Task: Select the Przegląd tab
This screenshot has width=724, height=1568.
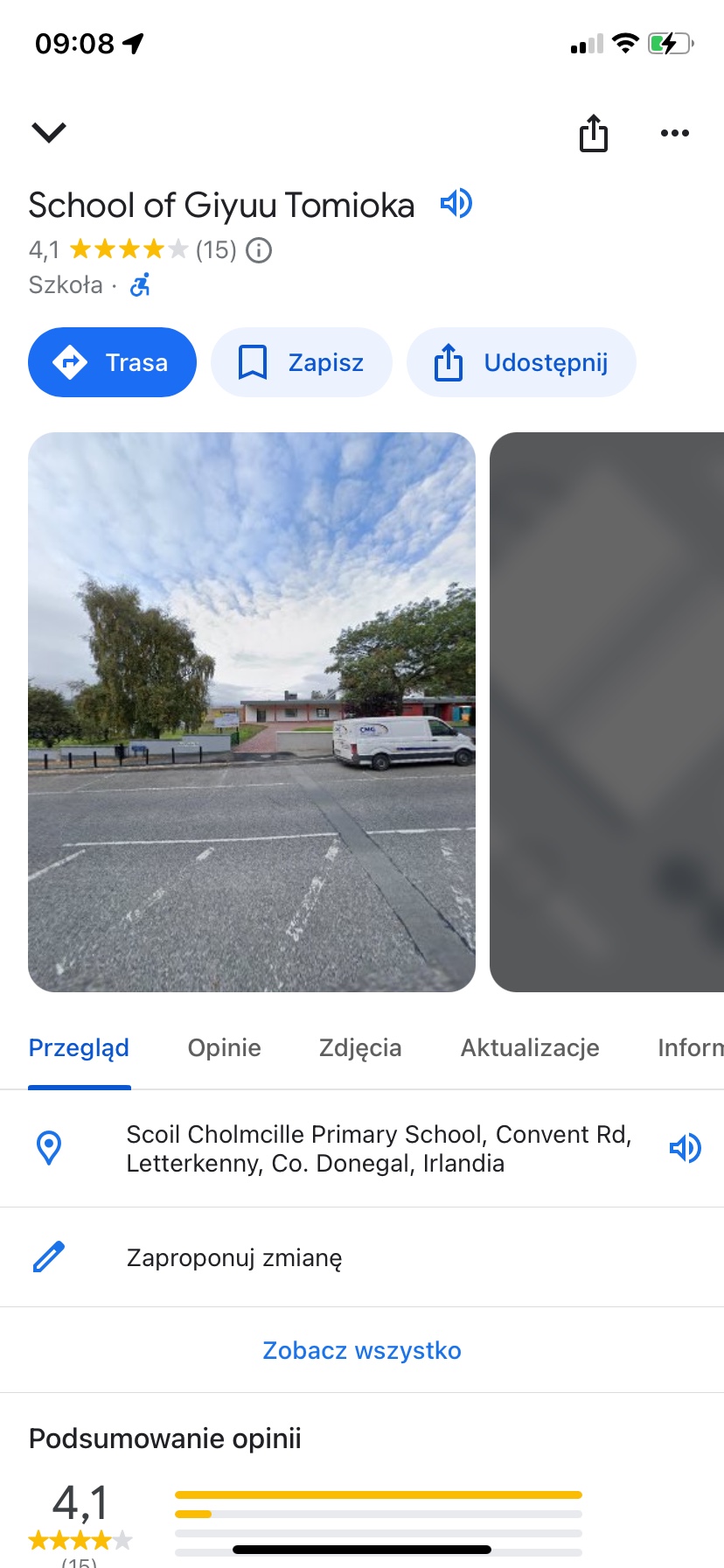Action: pos(79,1048)
